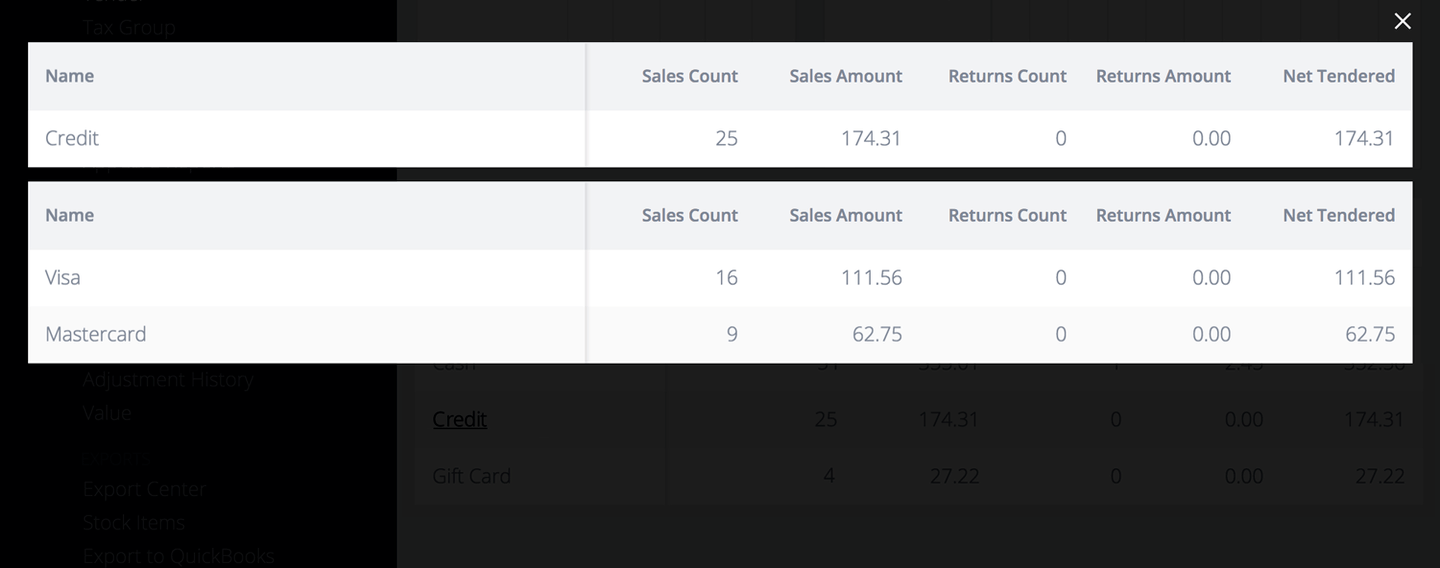Open Adjustment History in the sidebar

(168, 380)
